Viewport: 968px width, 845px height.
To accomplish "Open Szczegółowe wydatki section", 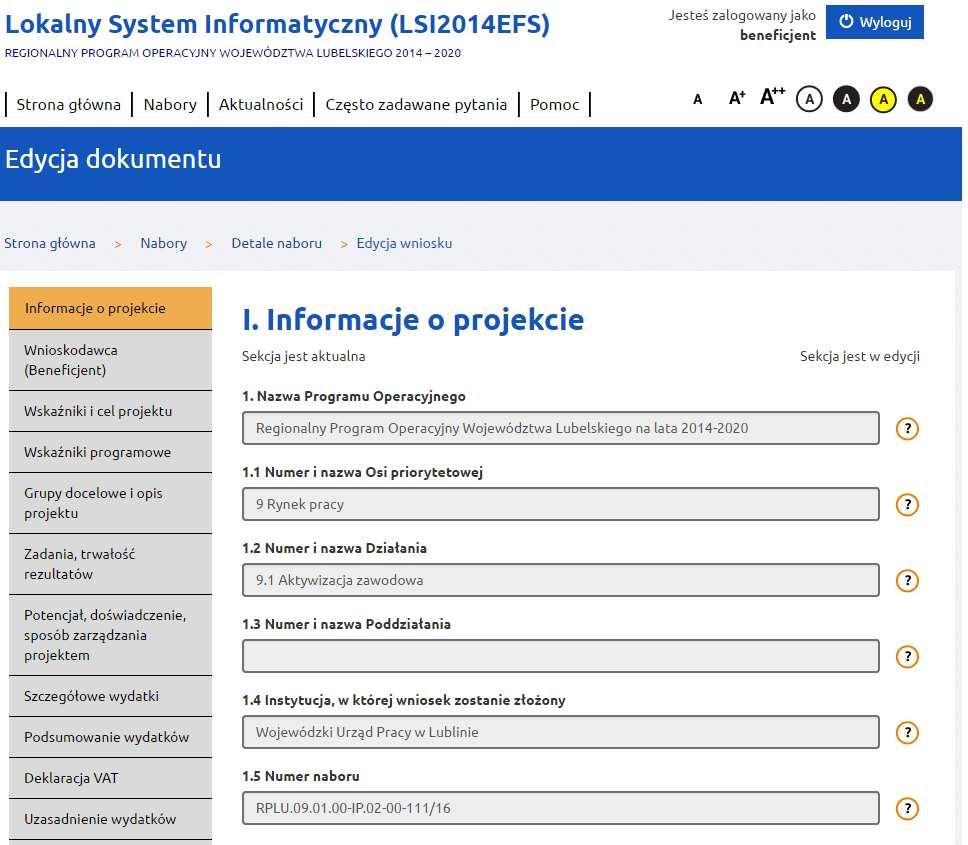I will tap(111, 696).
